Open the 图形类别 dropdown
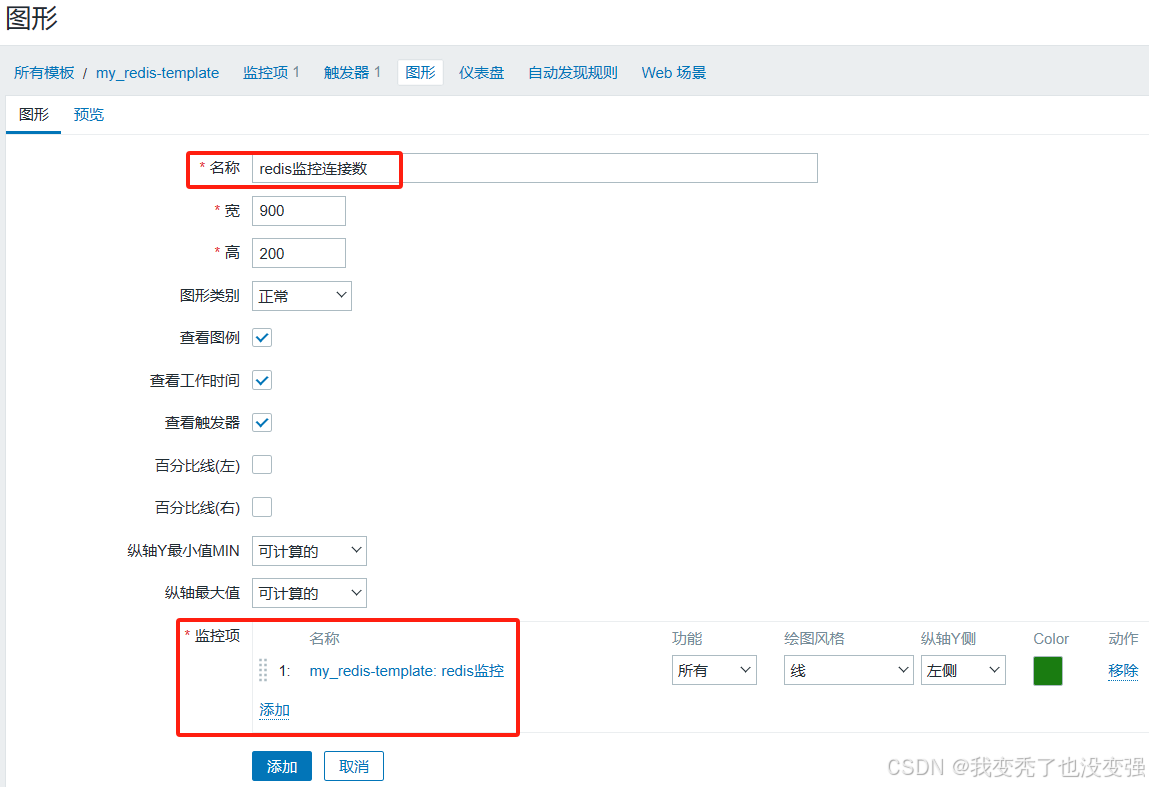Viewport: 1149px width, 787px height. pos(302,296)
